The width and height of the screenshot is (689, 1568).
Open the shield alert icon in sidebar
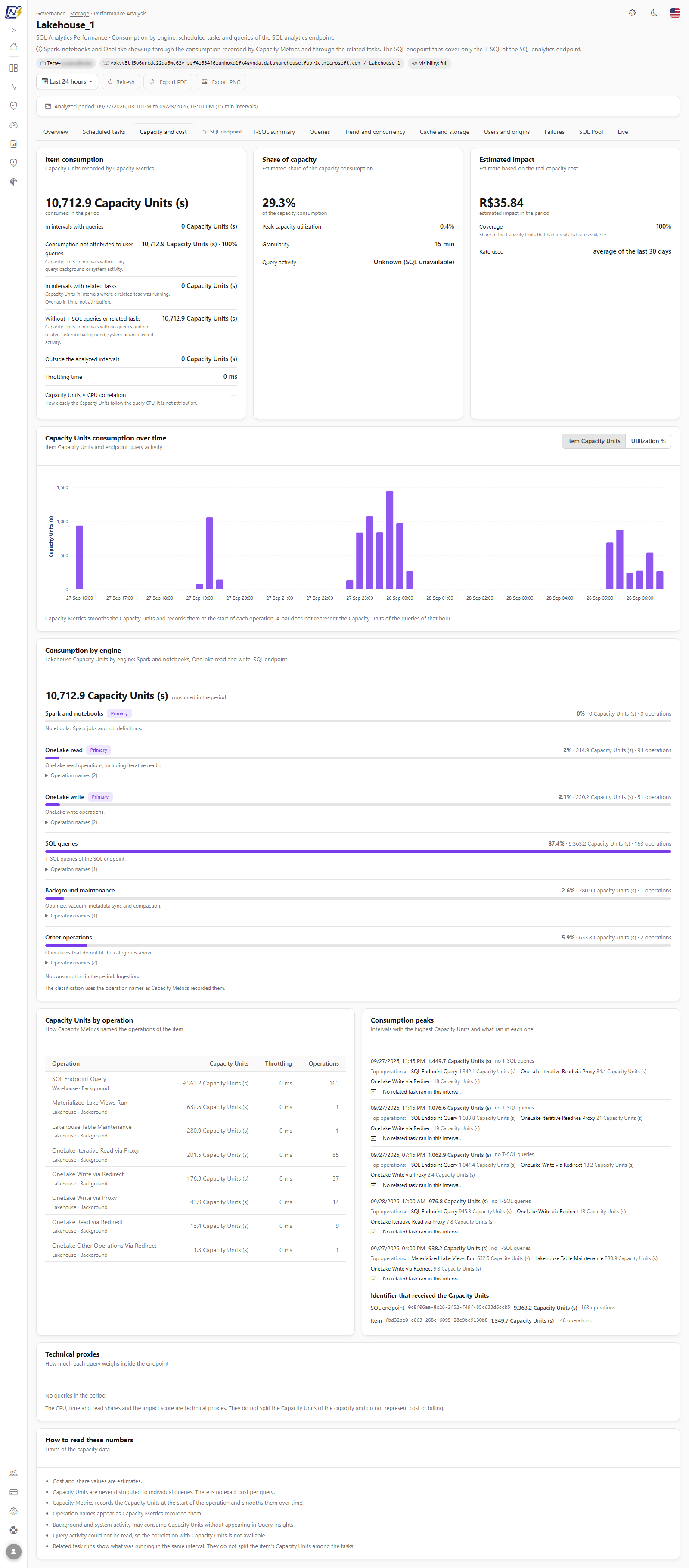point(13,162)
